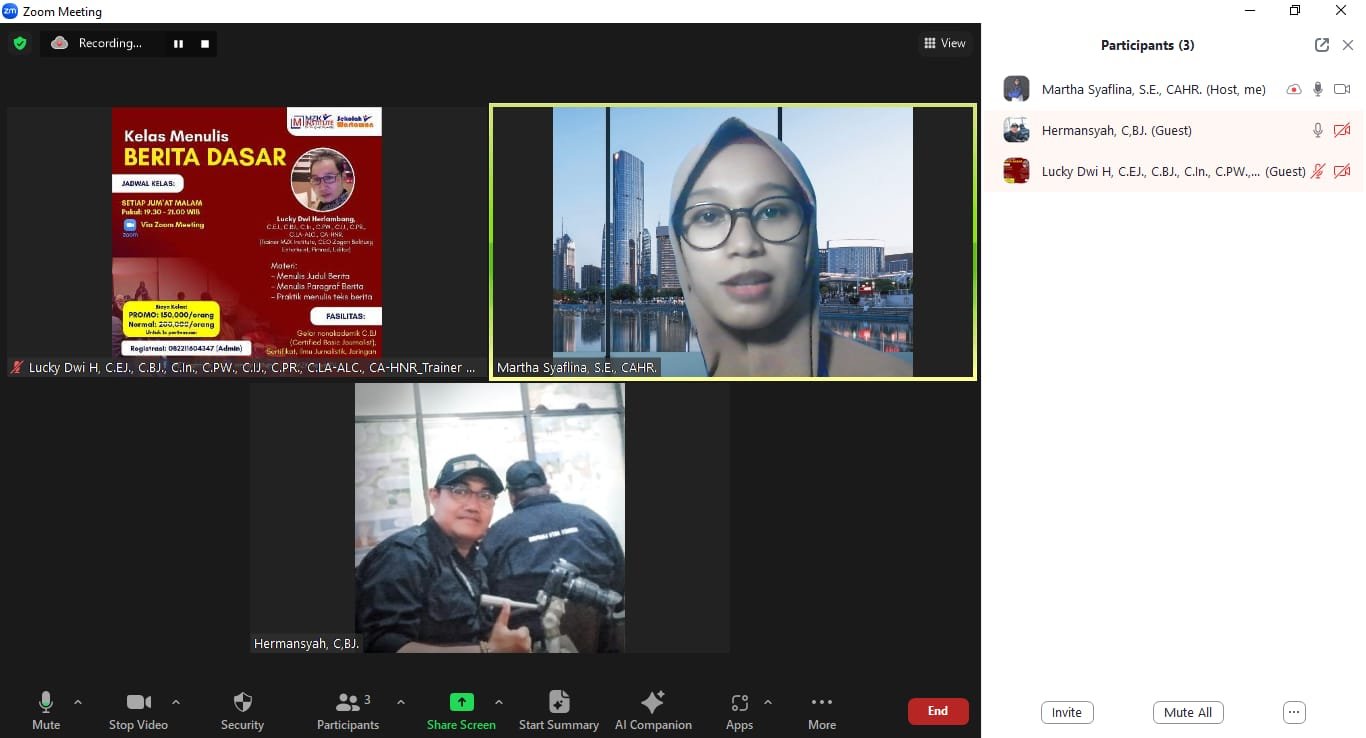The width and height of the screenshot is (1366, 738).
Task: Select Martha Syaflina's highlighted video tile
Action: [733, 241]
